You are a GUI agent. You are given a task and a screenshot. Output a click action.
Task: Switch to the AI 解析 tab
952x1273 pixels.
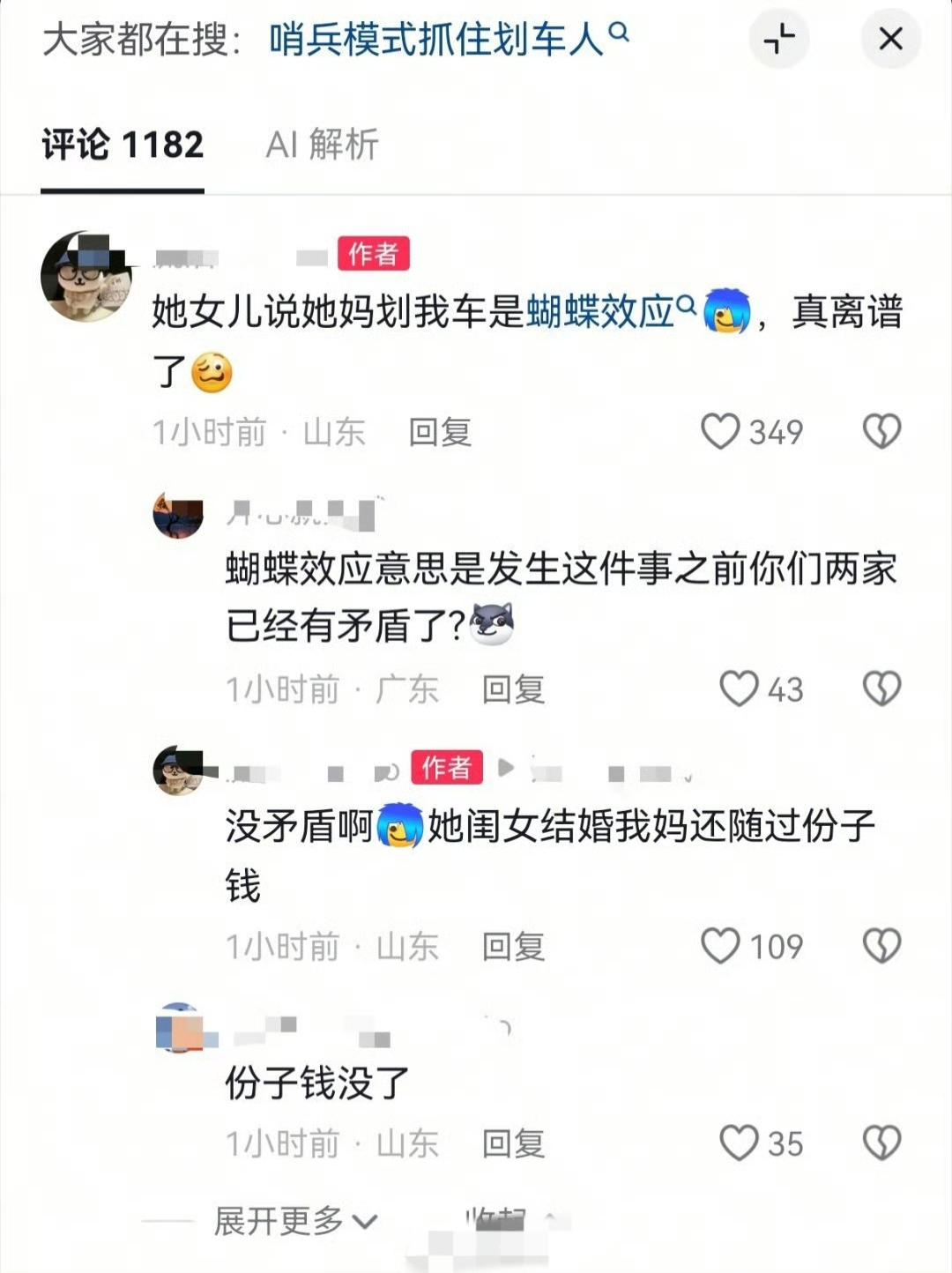[x=322, y=144]
